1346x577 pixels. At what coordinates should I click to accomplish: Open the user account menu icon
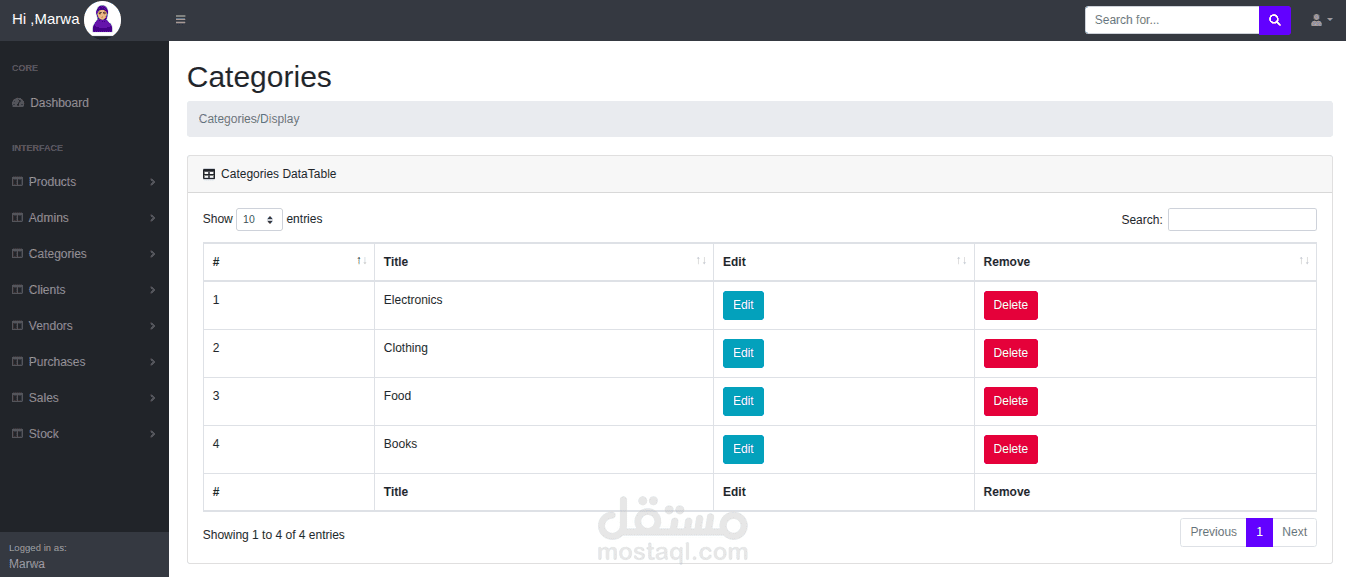coord(1321,20)
